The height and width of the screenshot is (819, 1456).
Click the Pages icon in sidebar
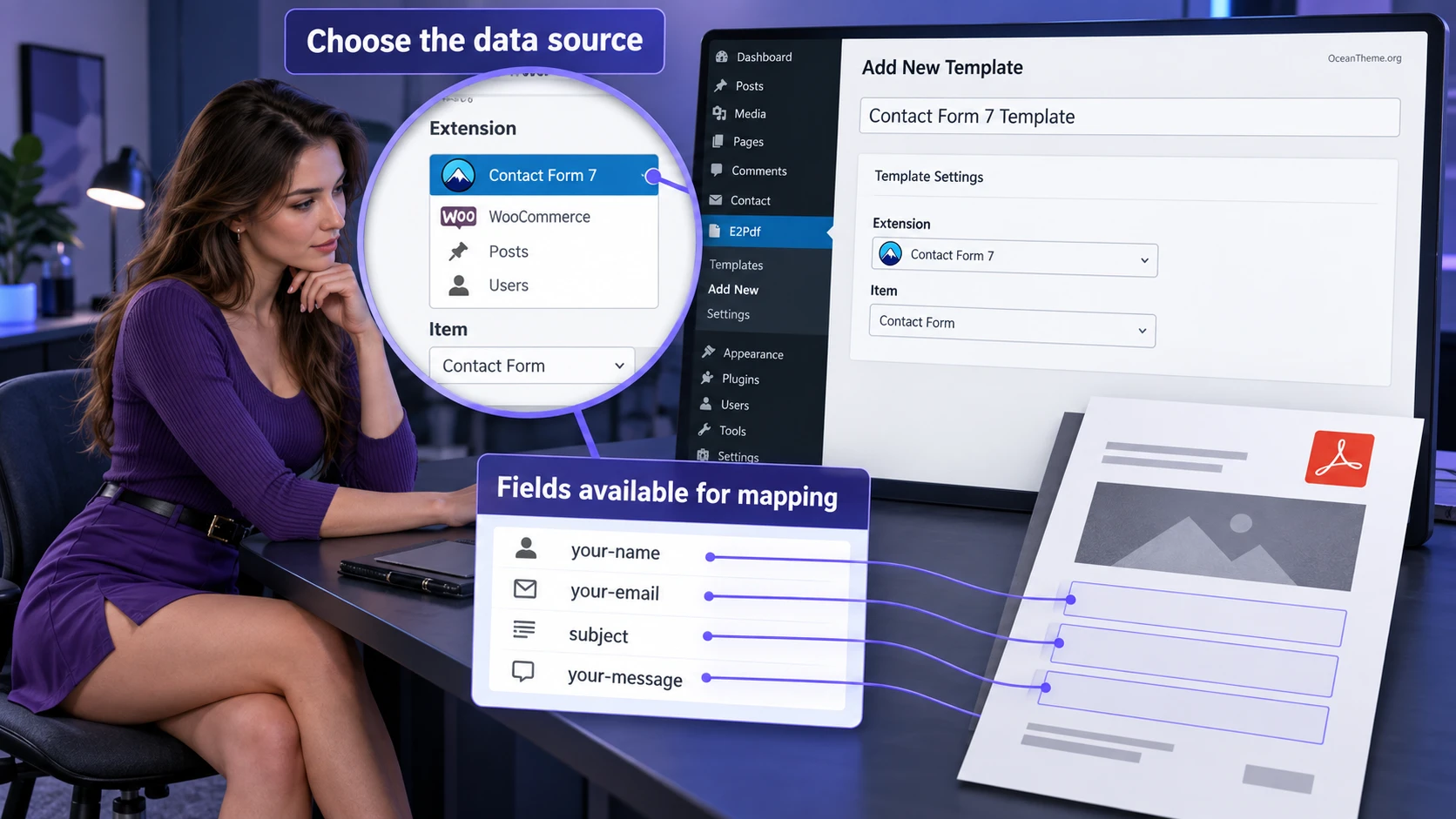pyautogui.click(x=718, y=141)
